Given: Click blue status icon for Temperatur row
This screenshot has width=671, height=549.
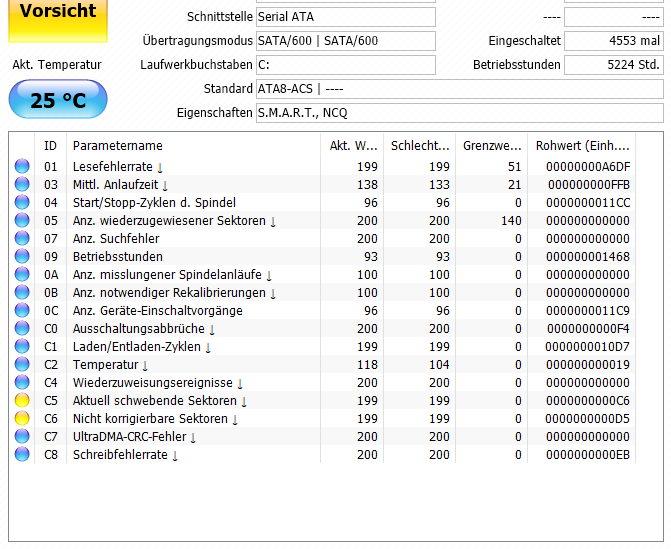Looking at the screenshot, I should pyautogui.click(x=22, y=364).
